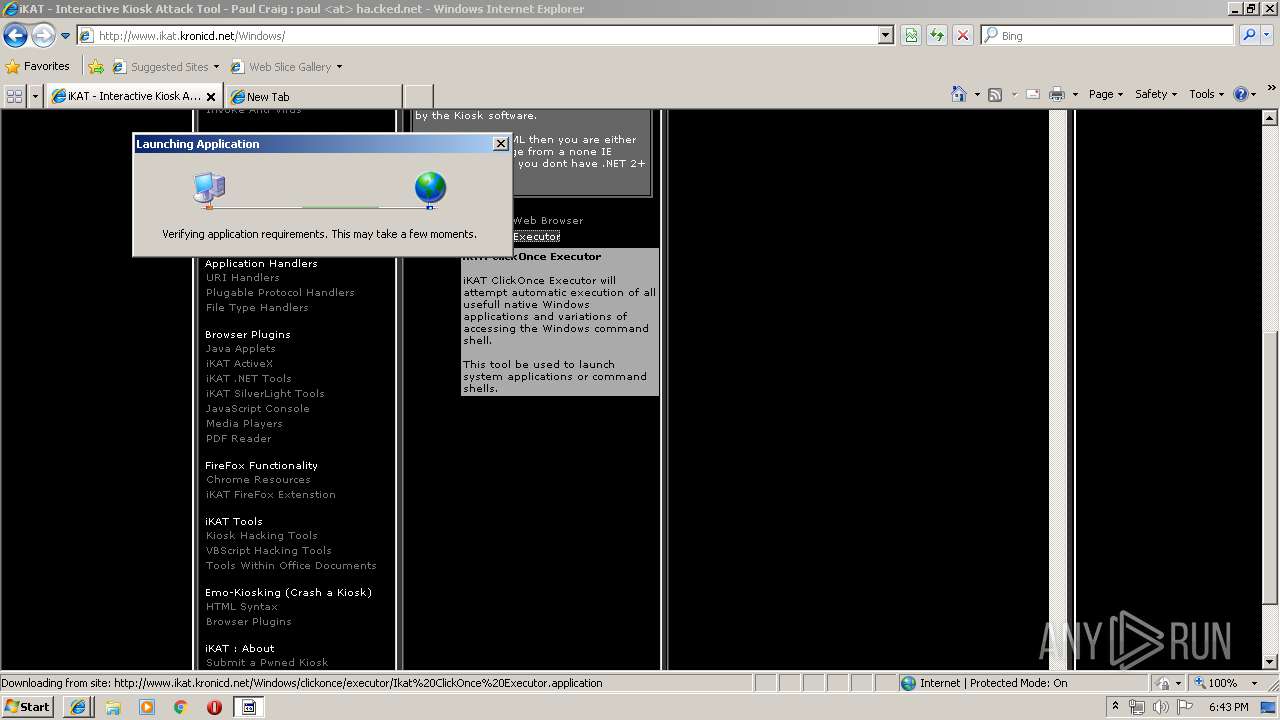The width and height of the screenshot is (1280, 720).
Task: Open the Safety menu
Action: coord(1156,94)
